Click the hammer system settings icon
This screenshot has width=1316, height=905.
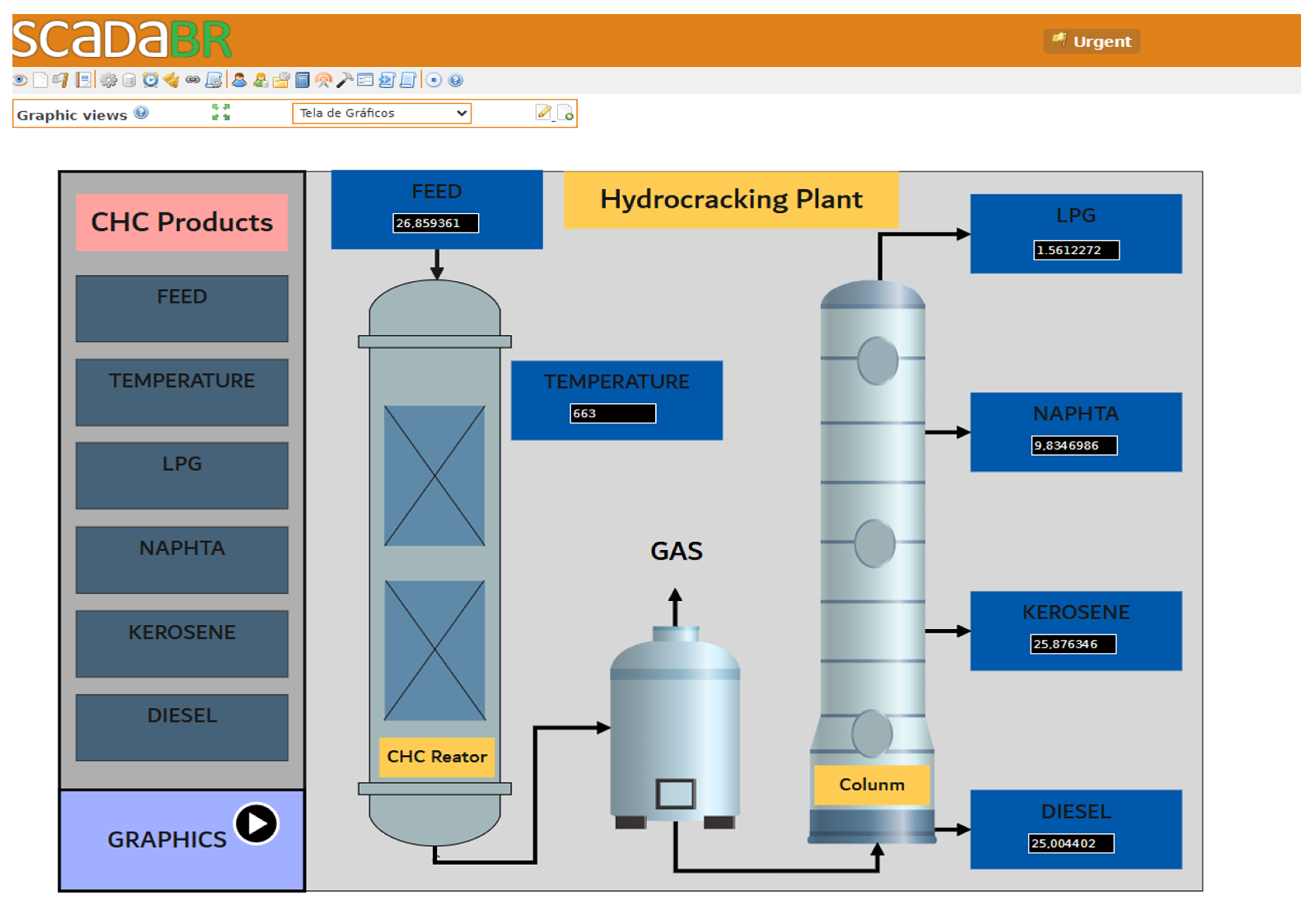tap(344, 80)
